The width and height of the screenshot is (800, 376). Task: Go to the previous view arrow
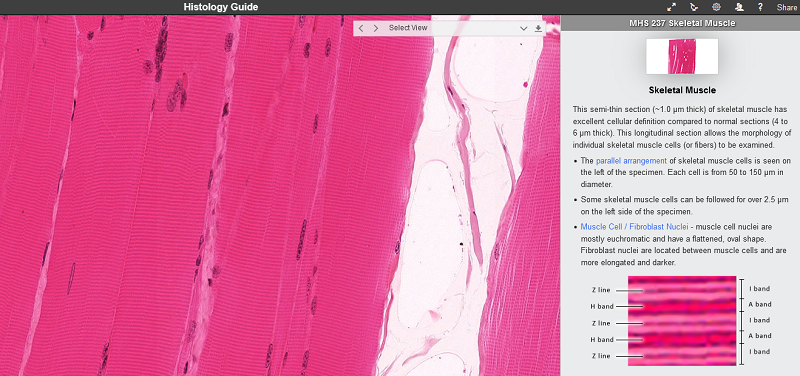[361, 28]
